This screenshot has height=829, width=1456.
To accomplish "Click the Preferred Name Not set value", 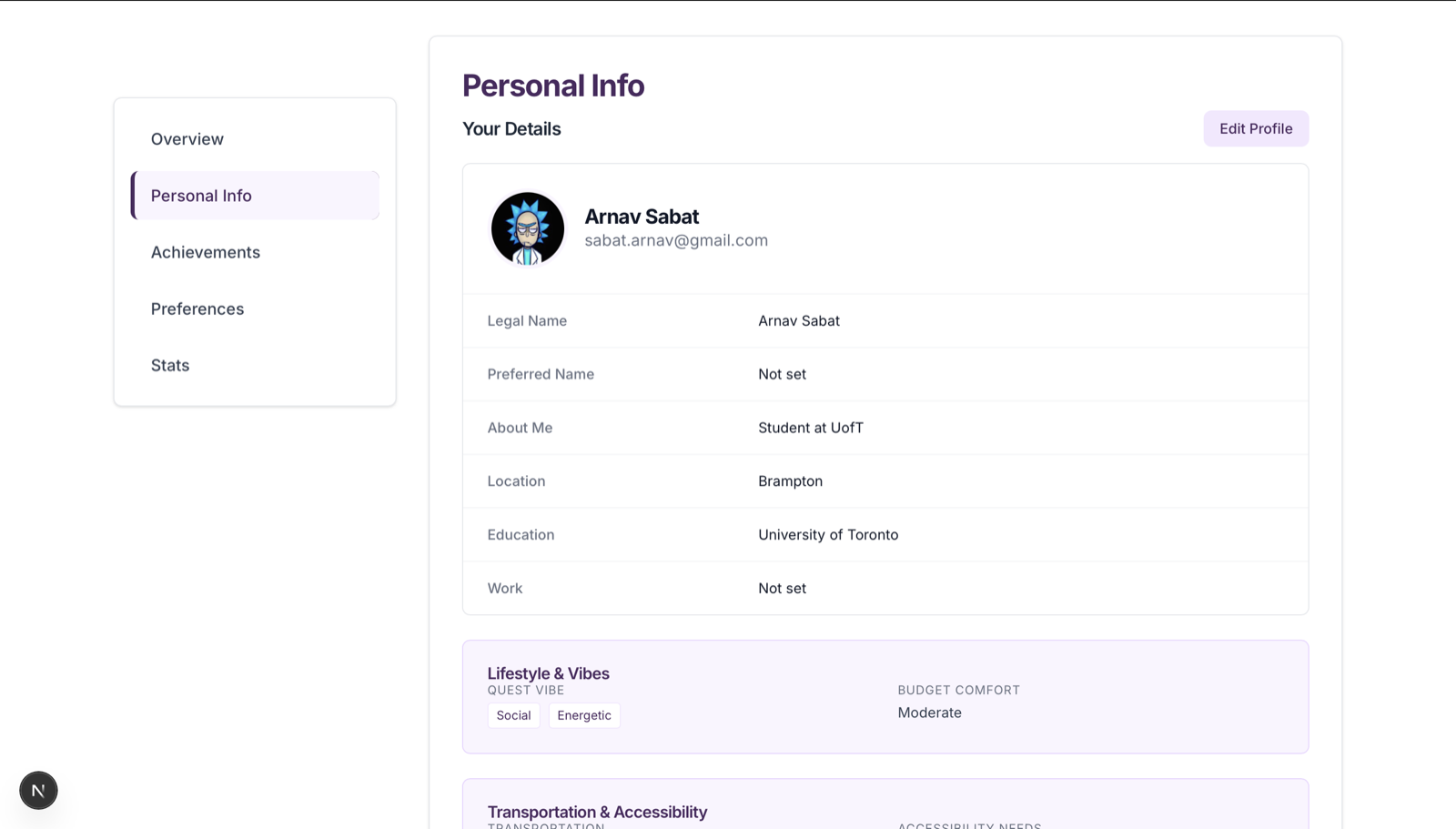I will (782, 374).
